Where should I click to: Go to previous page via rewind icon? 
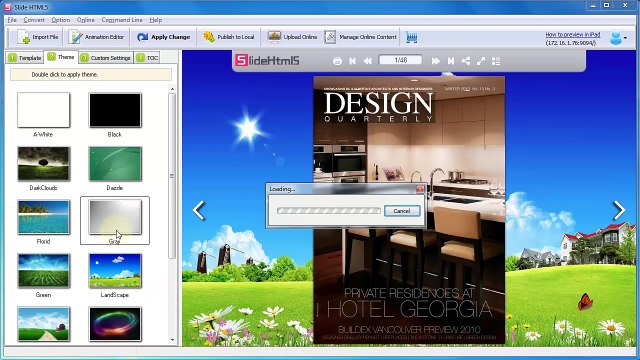click(x=368, y=61)
